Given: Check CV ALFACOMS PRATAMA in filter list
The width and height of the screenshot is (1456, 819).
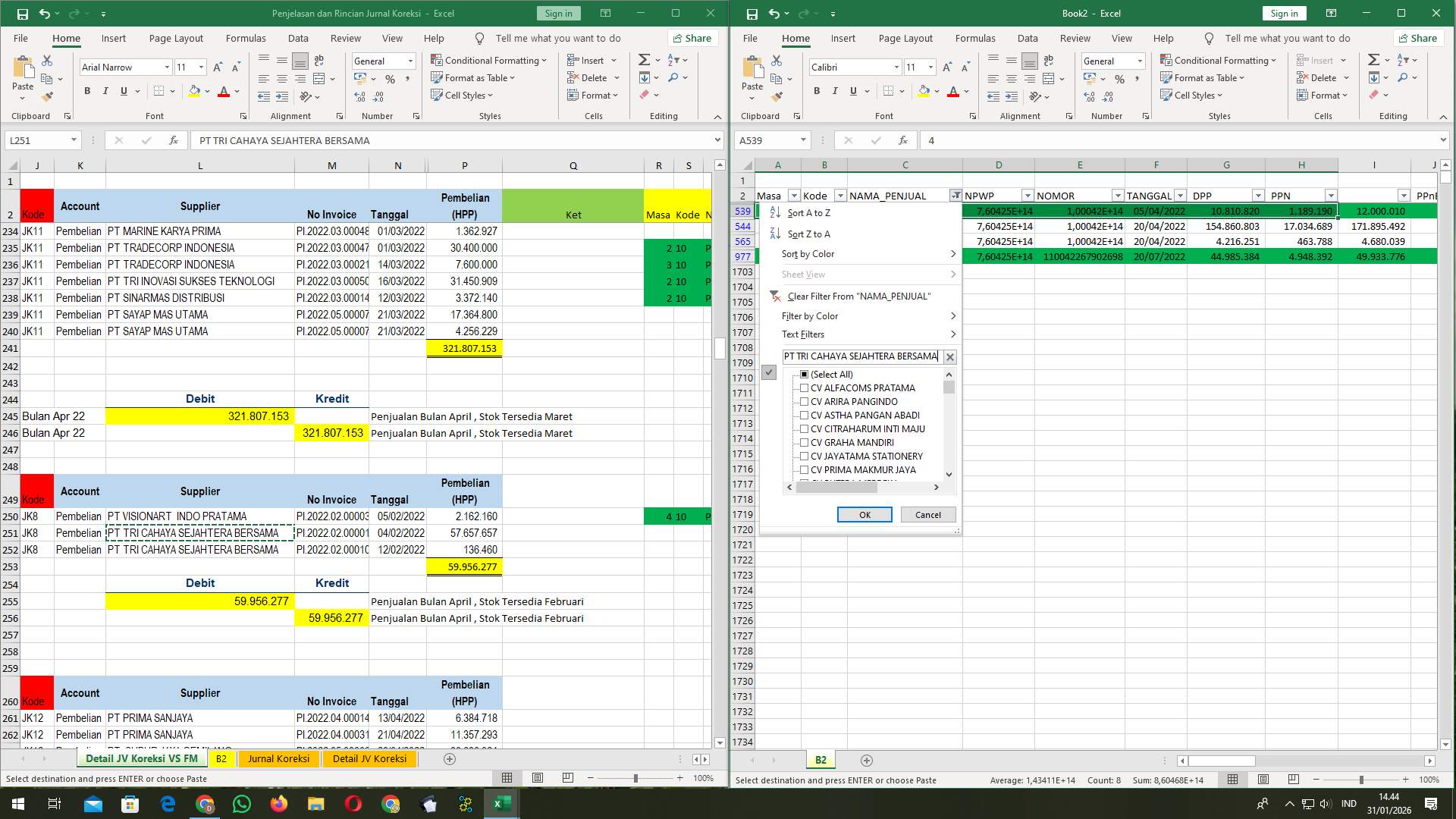Looking at the screenshot, I should [x=803, y=388].
